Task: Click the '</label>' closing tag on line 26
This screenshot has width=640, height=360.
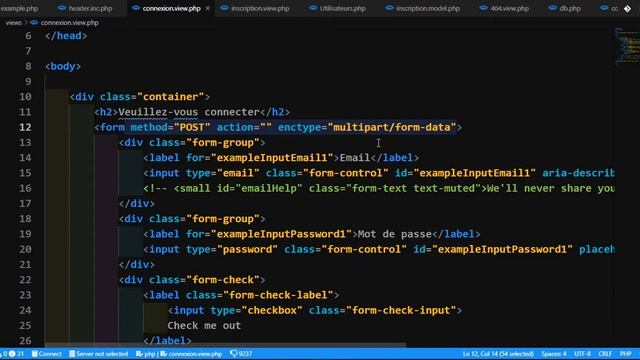Action: click(167, 340)
